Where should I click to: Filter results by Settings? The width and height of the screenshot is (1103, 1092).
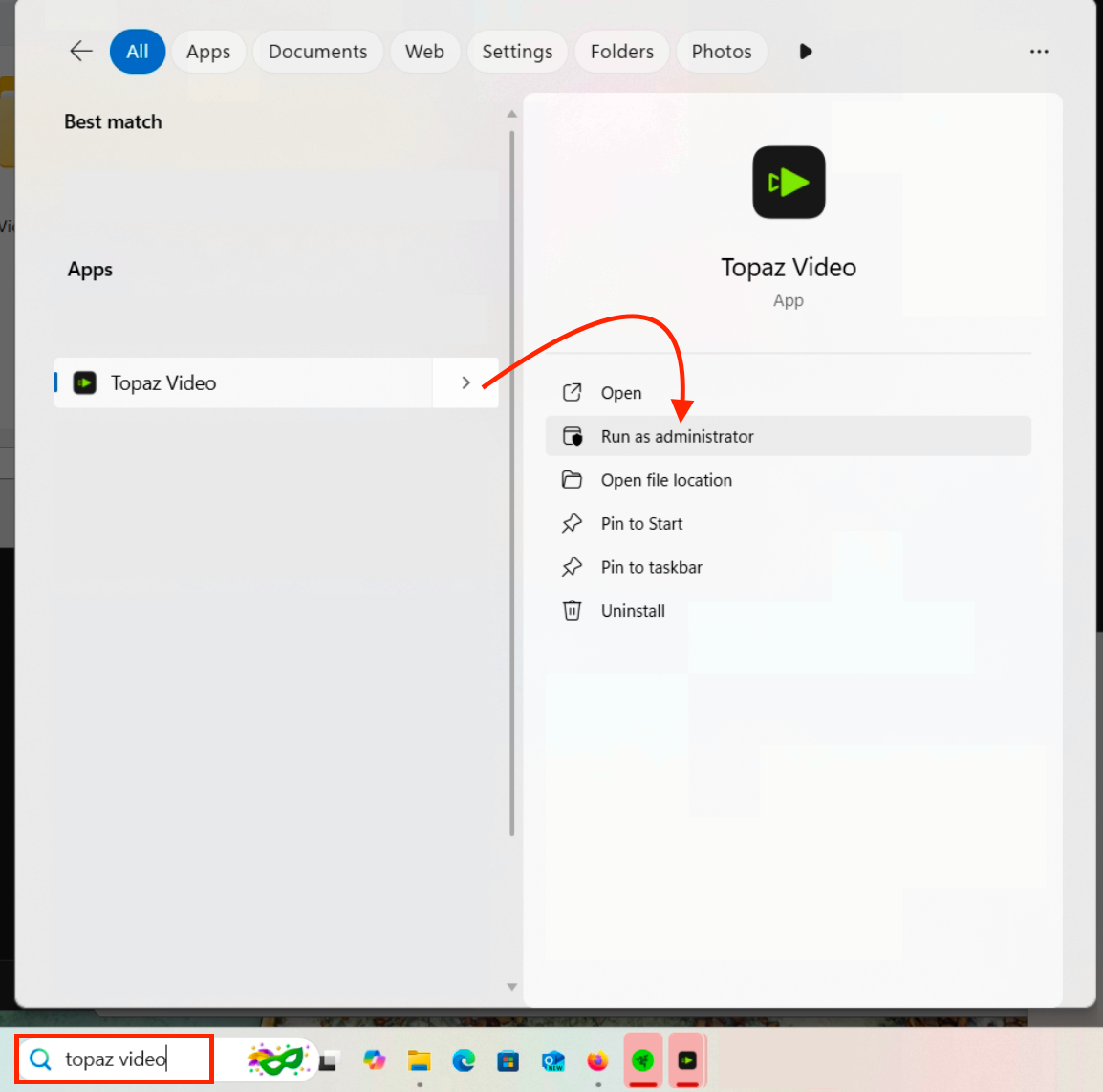[x=517, y=52]
